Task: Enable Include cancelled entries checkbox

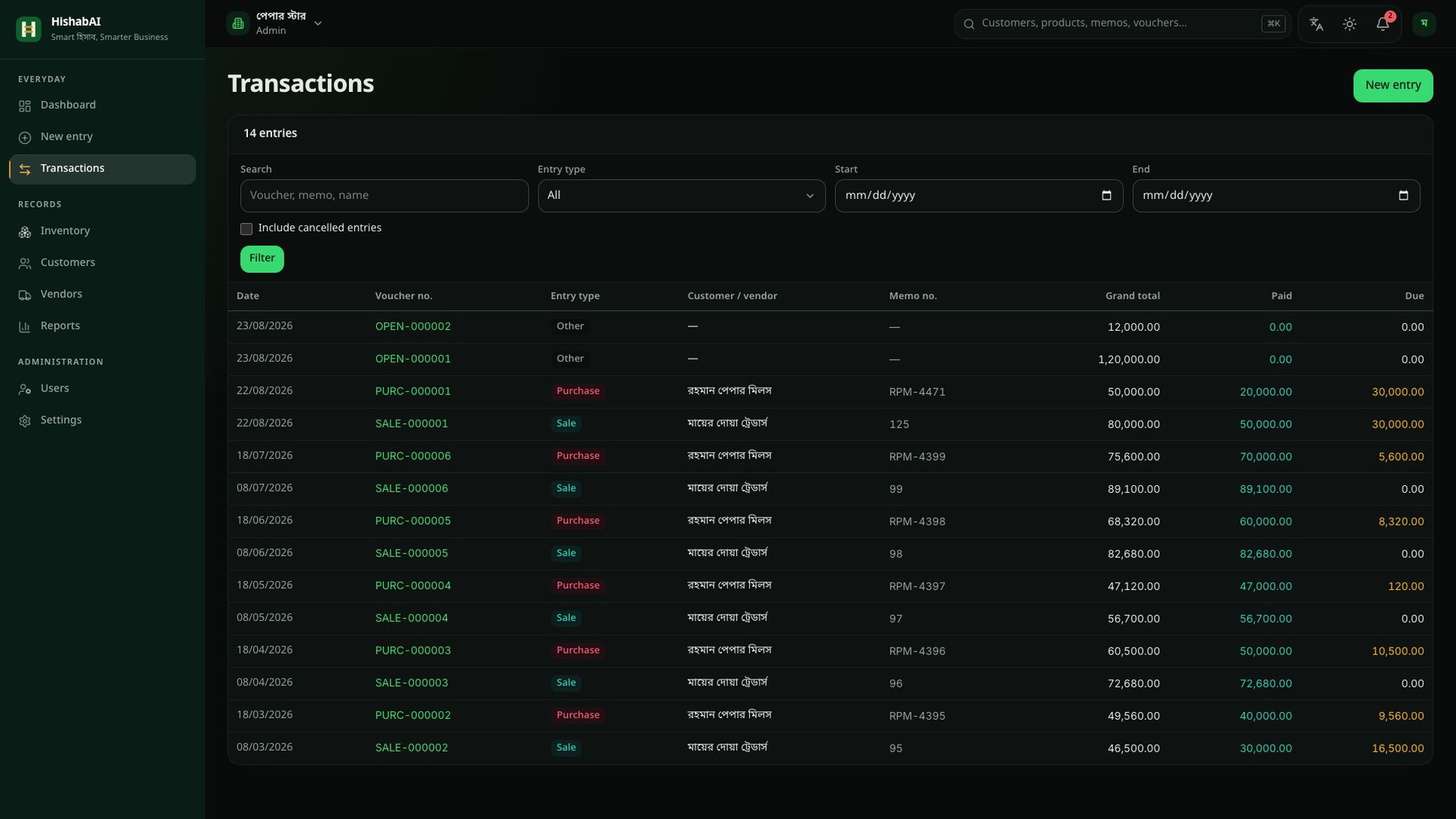Action: 246,229
